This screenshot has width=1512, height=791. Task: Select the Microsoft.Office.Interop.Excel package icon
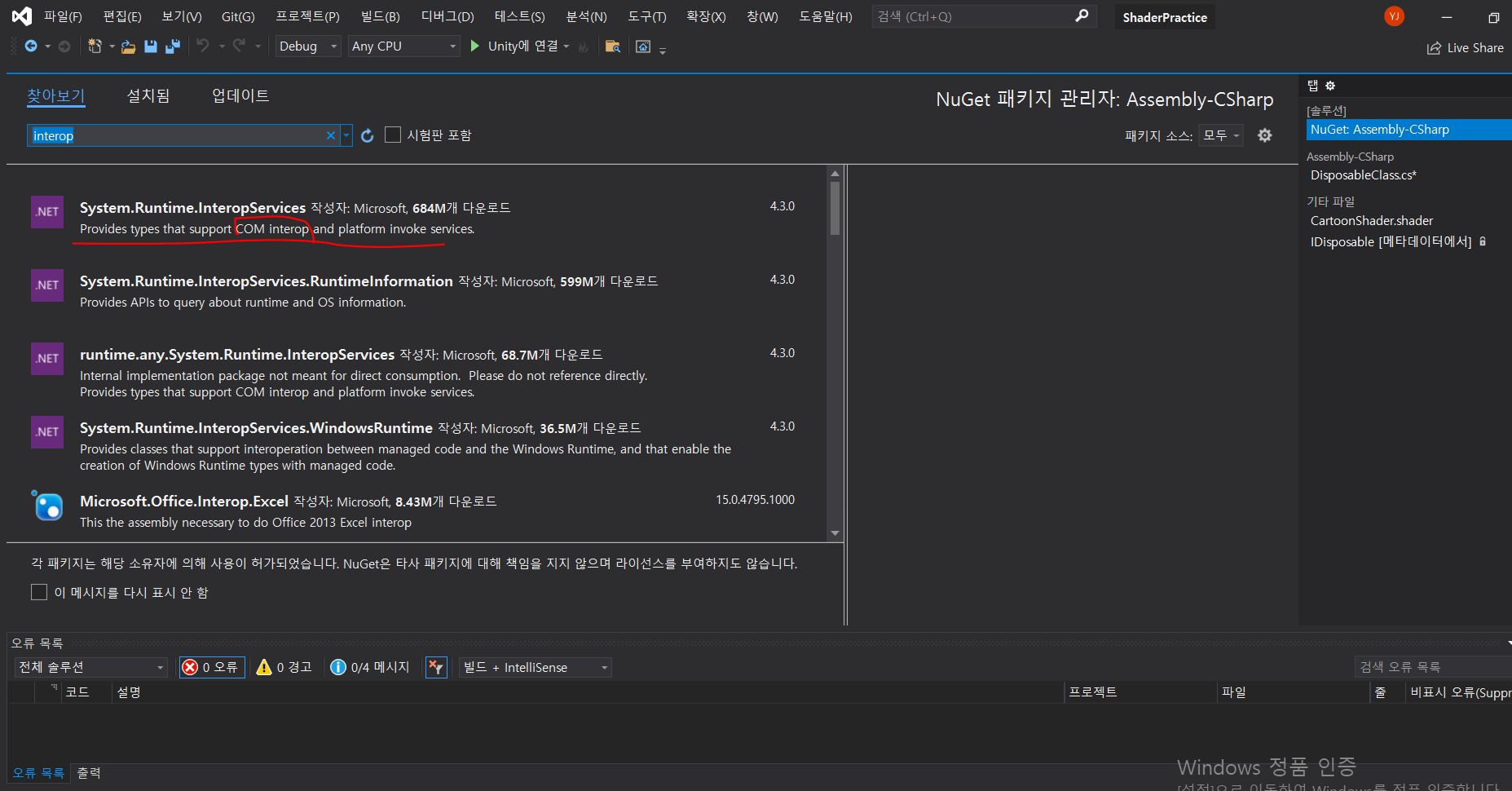pos(47,506)
